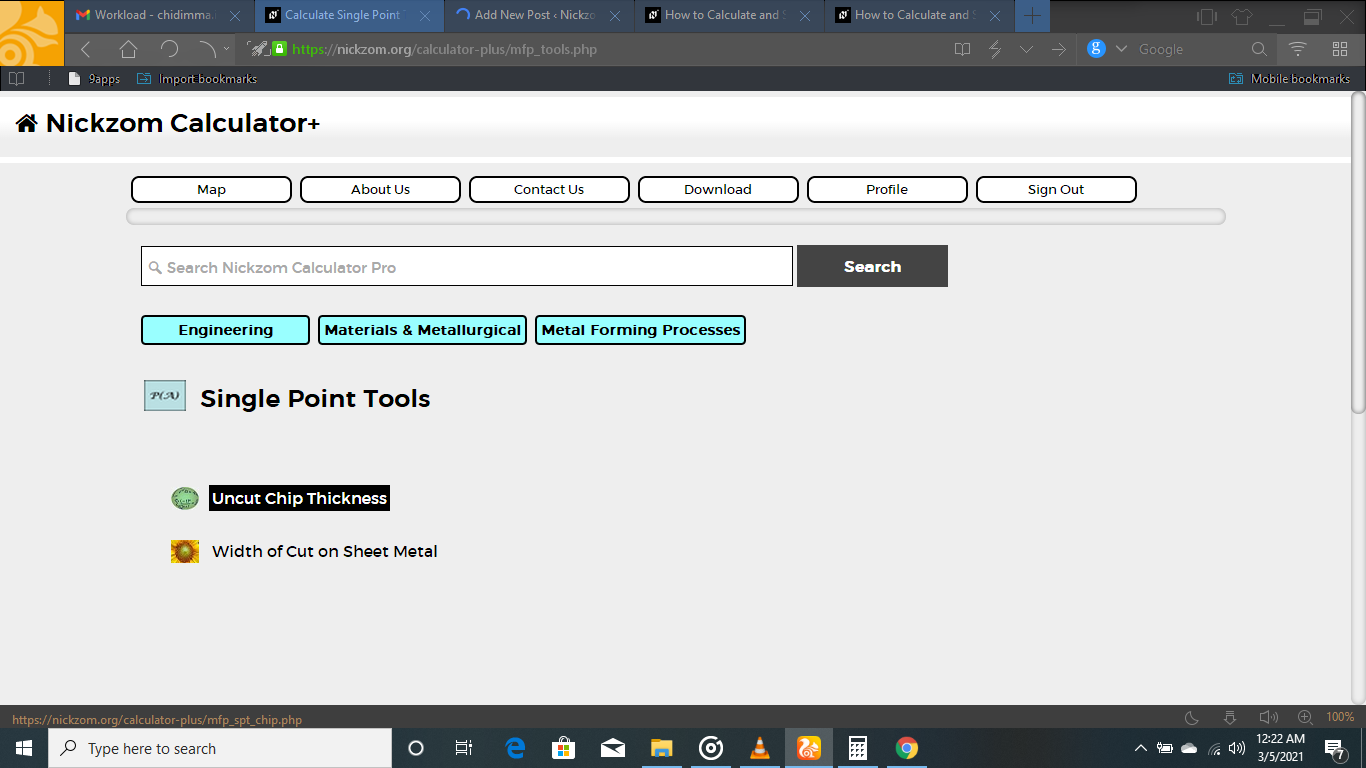Click the Nickzom Calculator+ home icon

tap(27, 123)
